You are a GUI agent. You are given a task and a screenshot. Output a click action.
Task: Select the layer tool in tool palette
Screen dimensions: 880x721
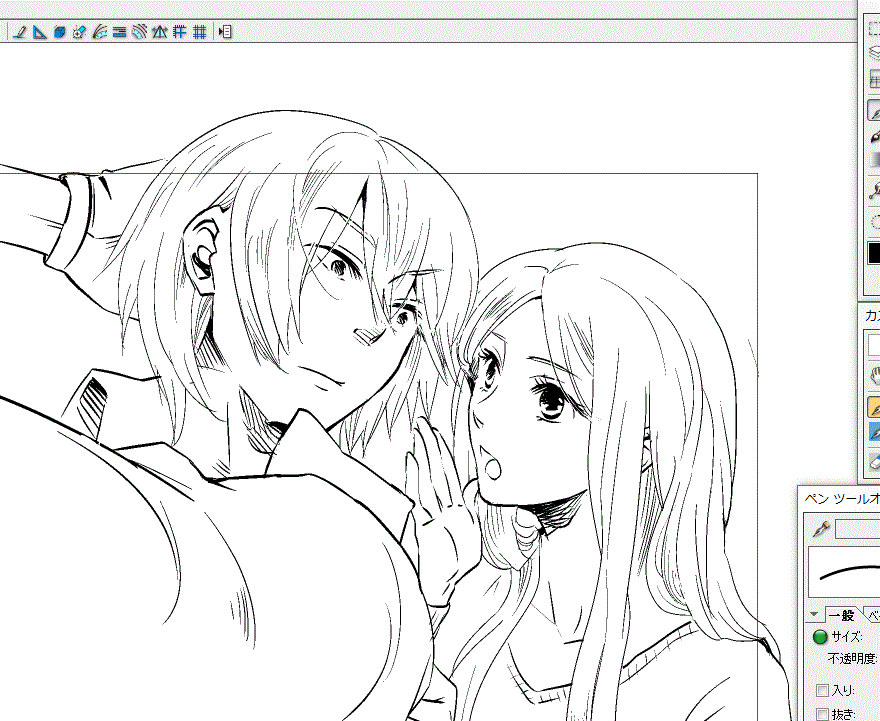pyautogui.click(x=874, y=53)
